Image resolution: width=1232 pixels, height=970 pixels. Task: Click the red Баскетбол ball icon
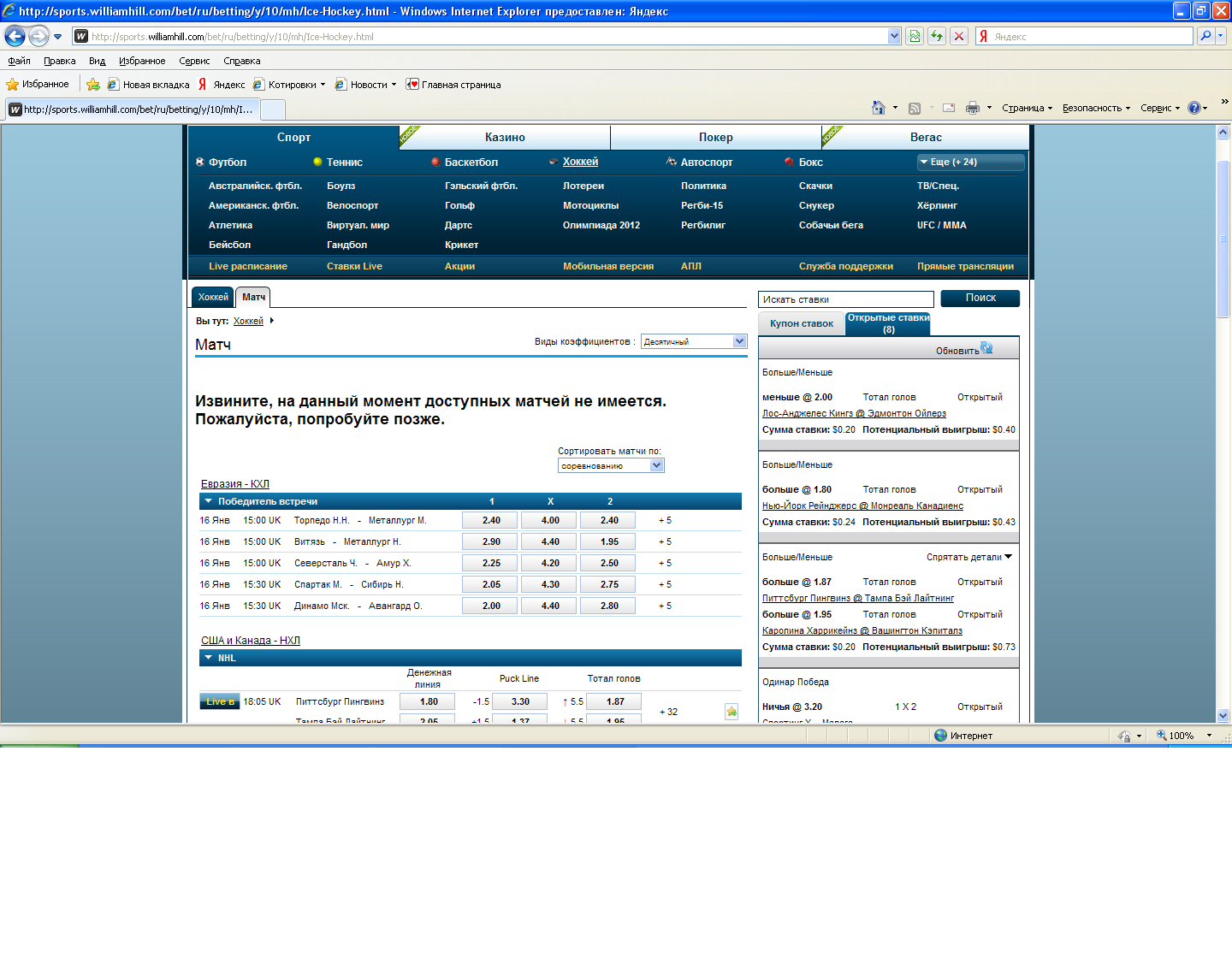pyautogui.click(x=435, y=162)
